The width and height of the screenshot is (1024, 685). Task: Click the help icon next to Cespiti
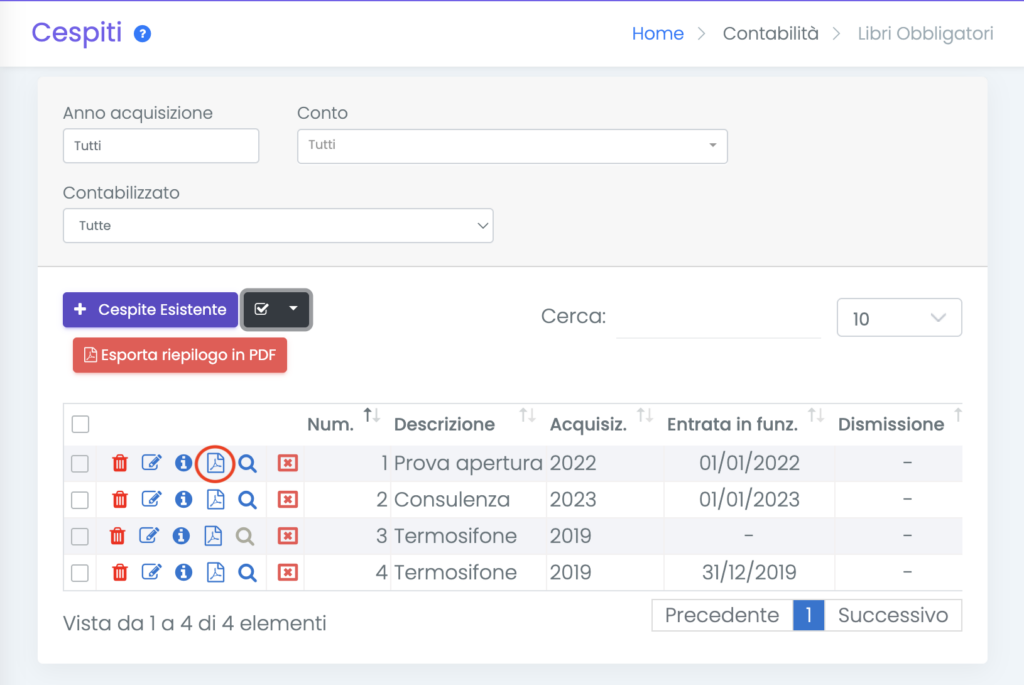pos(143,34)
